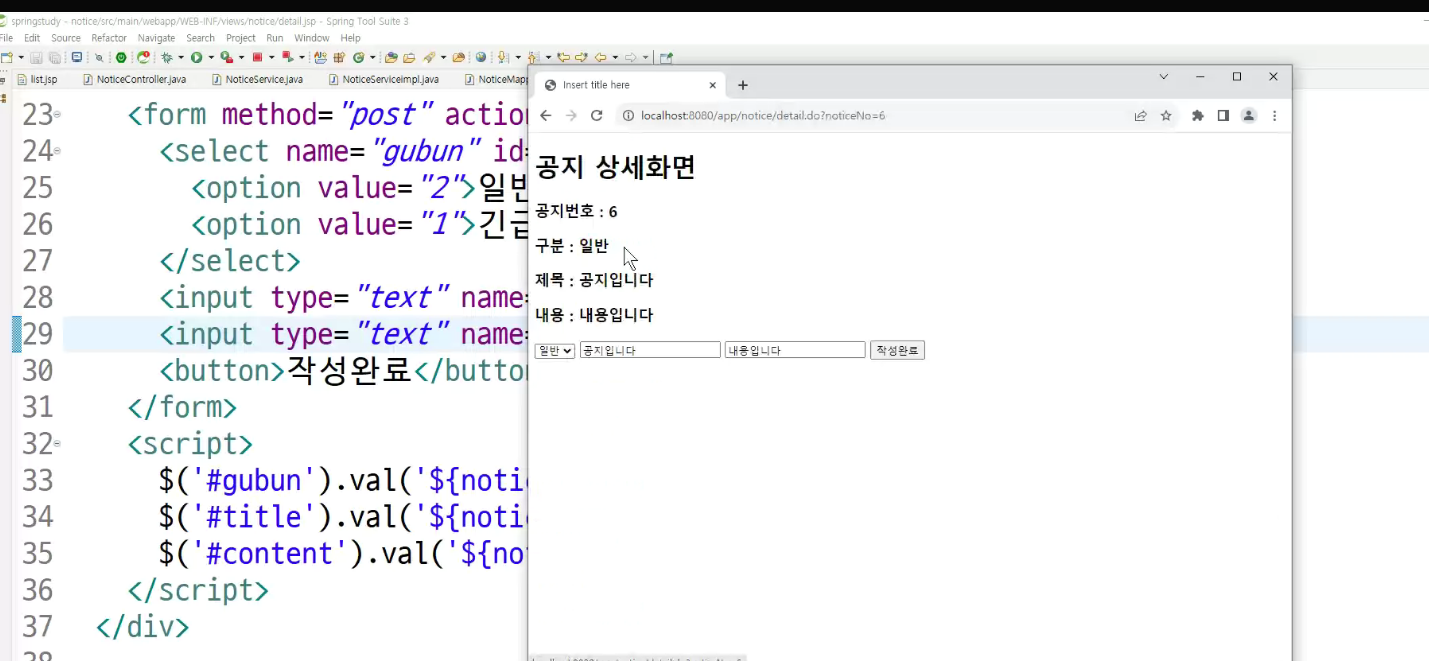Click the text '구분 : 일반'

[571, 246]
